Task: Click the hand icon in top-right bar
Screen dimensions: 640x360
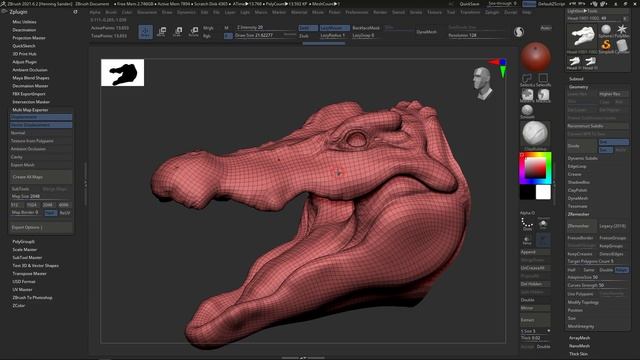Action: [x=594, y=4]
